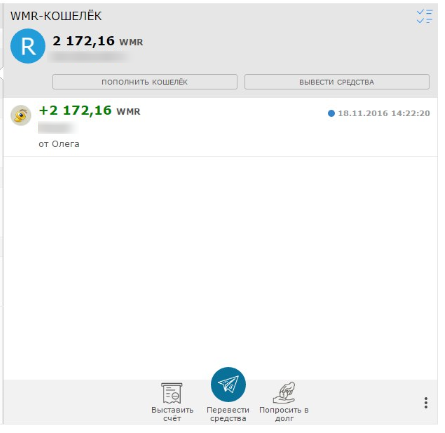Click the sender avatar in transaction row
The width and height of the screenshot is (445, 433).
tap(21, 115)
